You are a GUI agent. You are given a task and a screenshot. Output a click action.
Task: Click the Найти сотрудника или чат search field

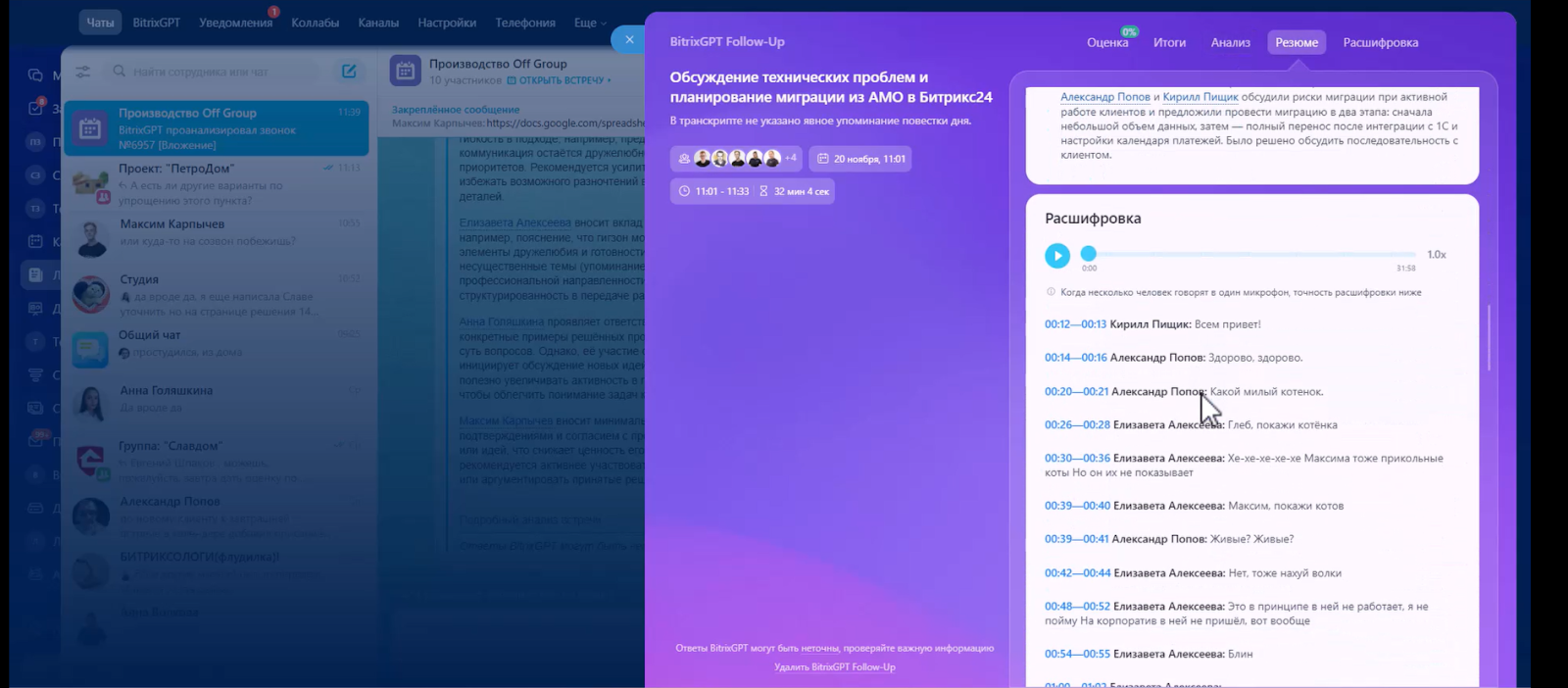coord(216,72)
